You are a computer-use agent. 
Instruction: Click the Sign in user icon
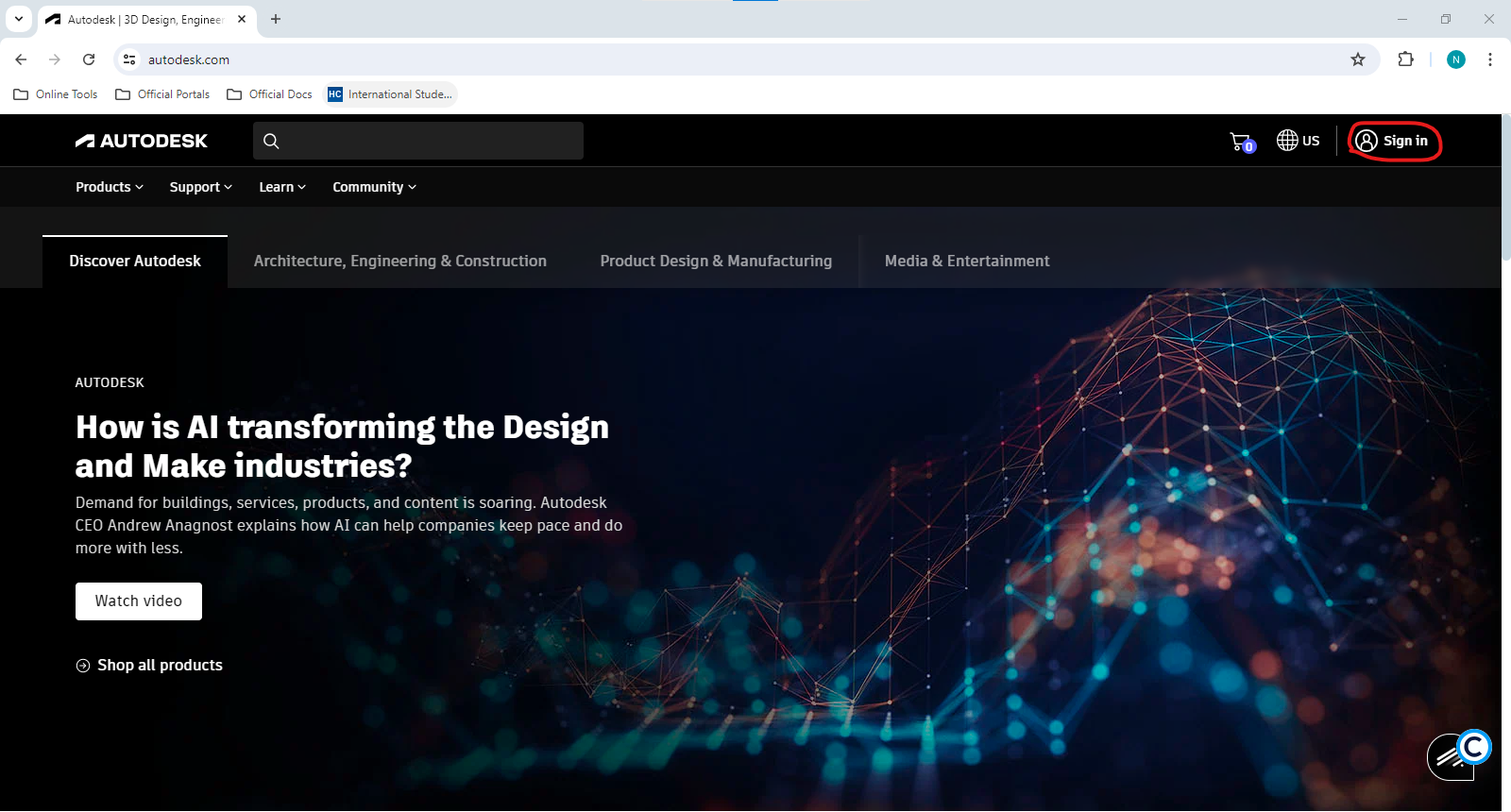coord(1367,141)
